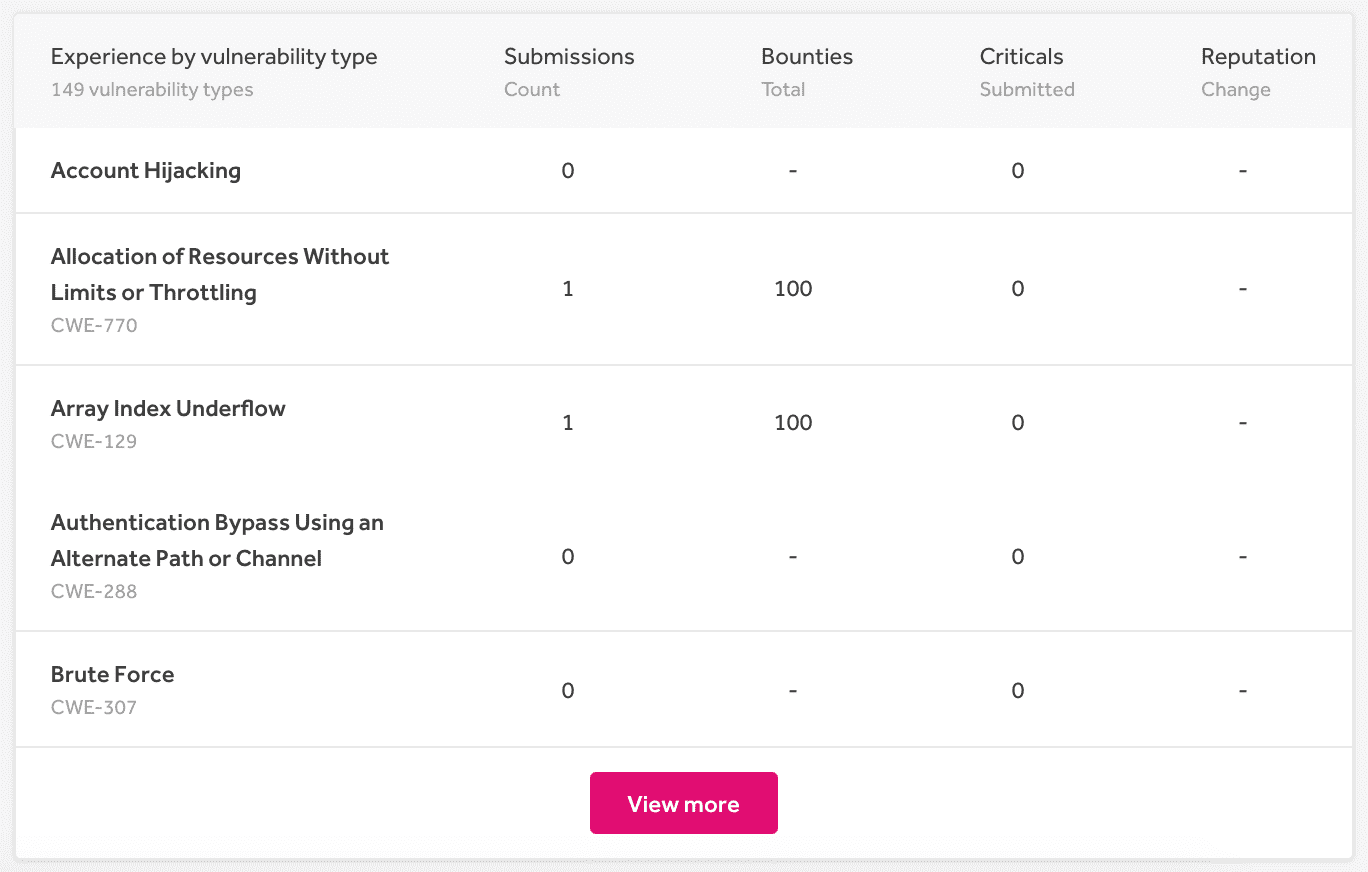1368x872 pixels.
Task: Click criticals value in Brute Force row
Action: point(1017,691)
